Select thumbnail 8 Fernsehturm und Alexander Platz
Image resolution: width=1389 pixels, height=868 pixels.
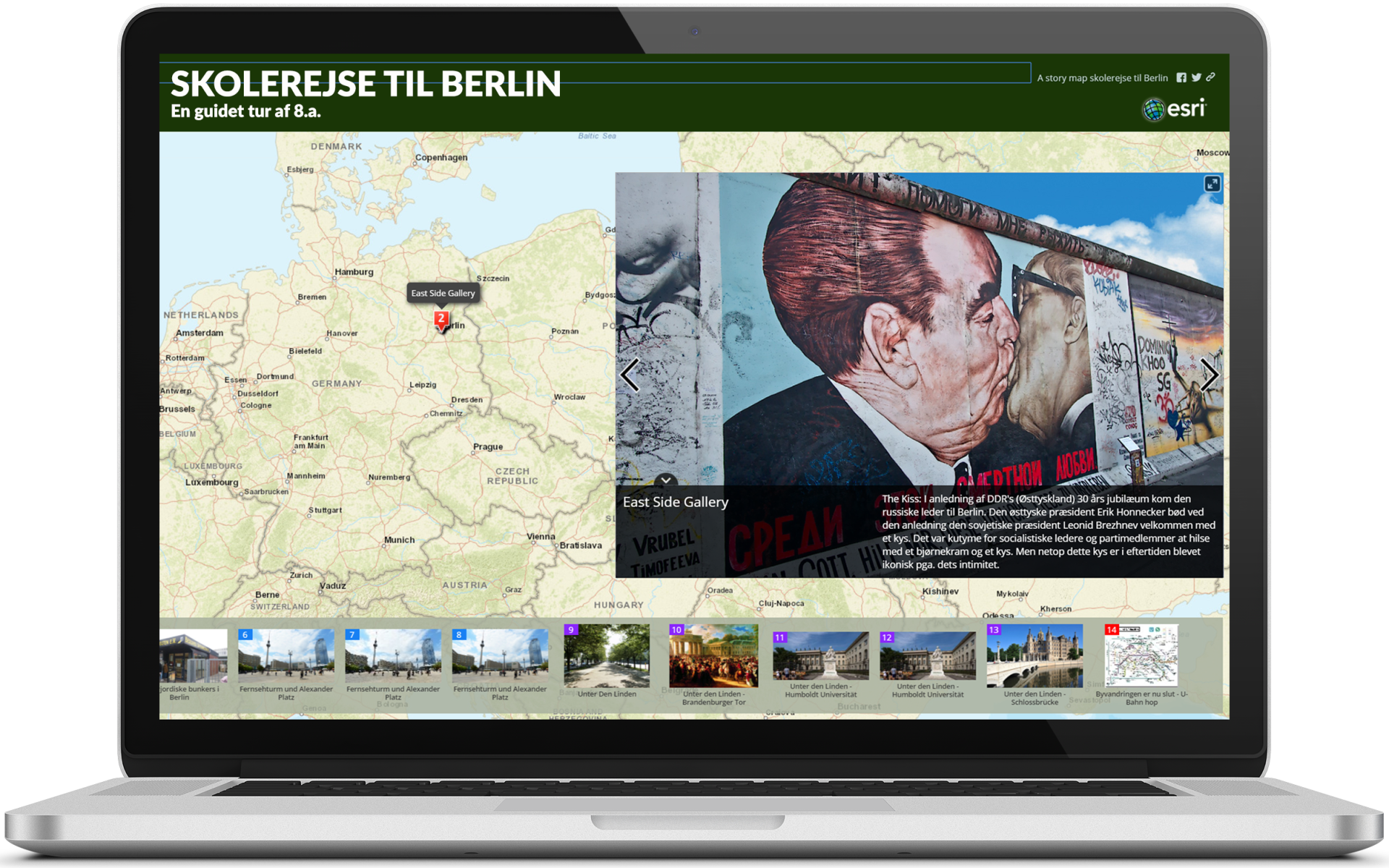[x=501, y=657]
